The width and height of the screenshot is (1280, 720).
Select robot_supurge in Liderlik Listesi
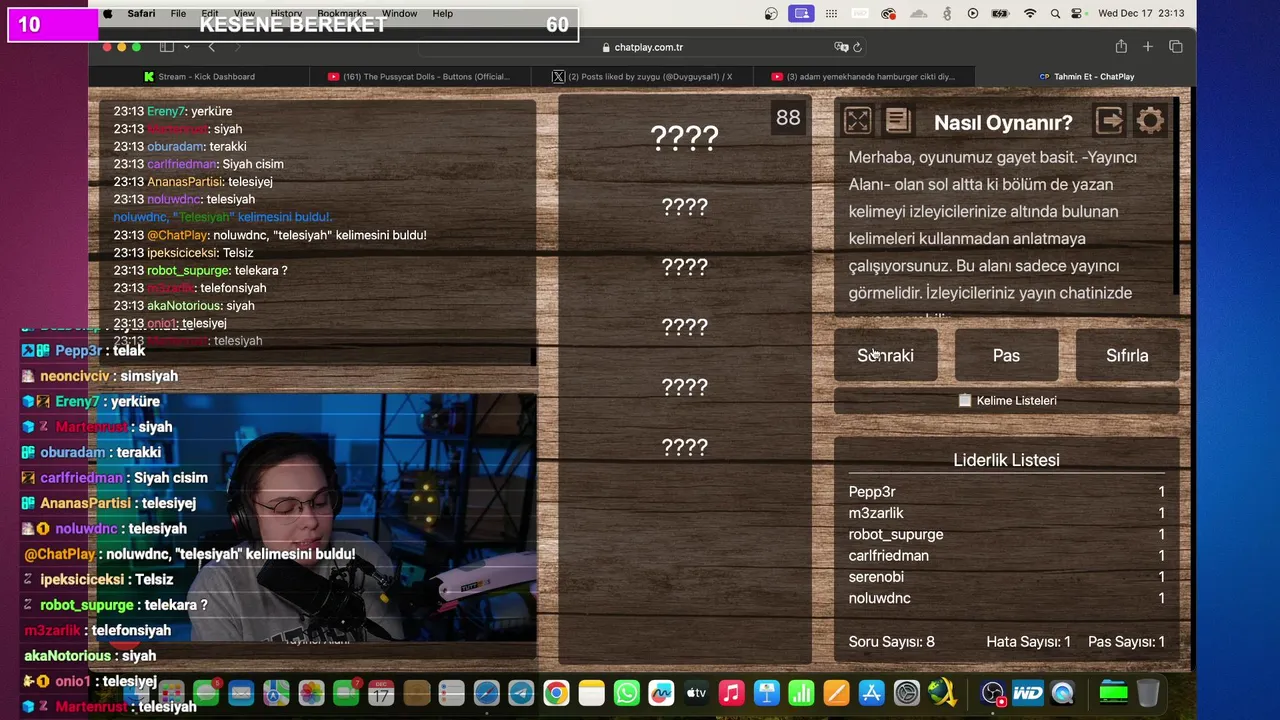click(x=1006, y=534)
